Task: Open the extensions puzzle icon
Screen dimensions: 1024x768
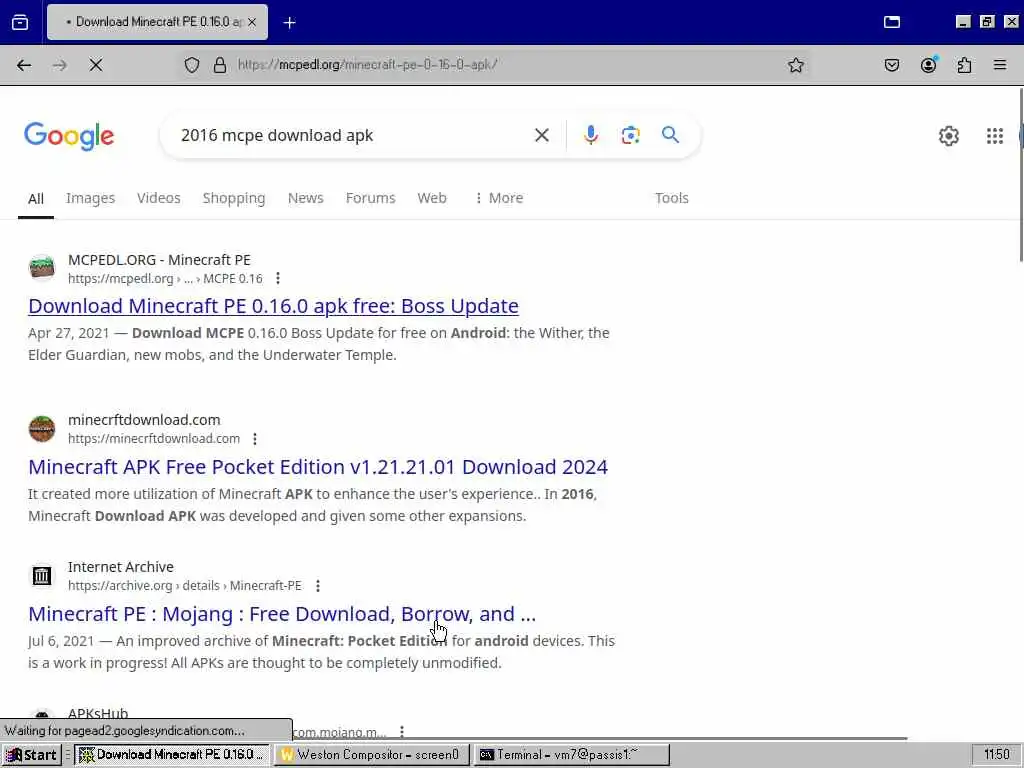Action: 965,65
